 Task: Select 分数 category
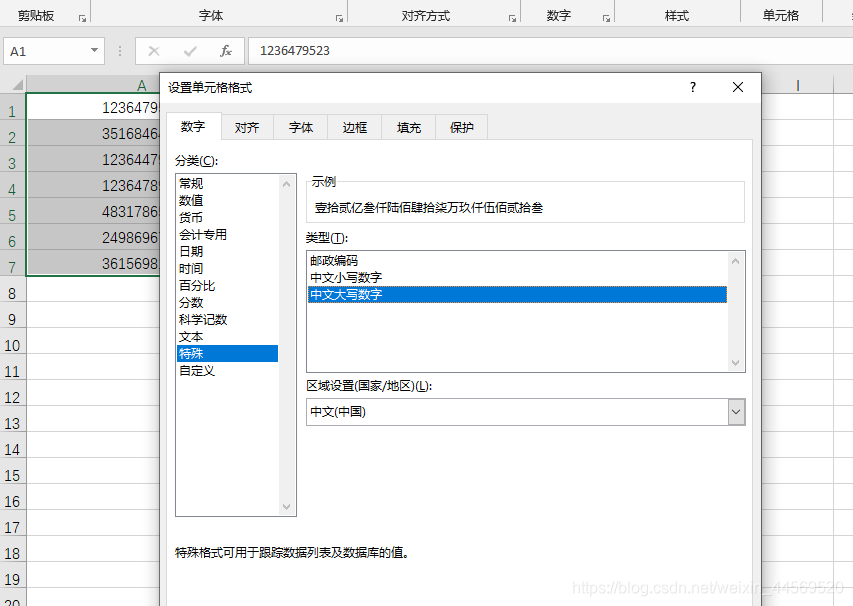[x=227, y=302]
